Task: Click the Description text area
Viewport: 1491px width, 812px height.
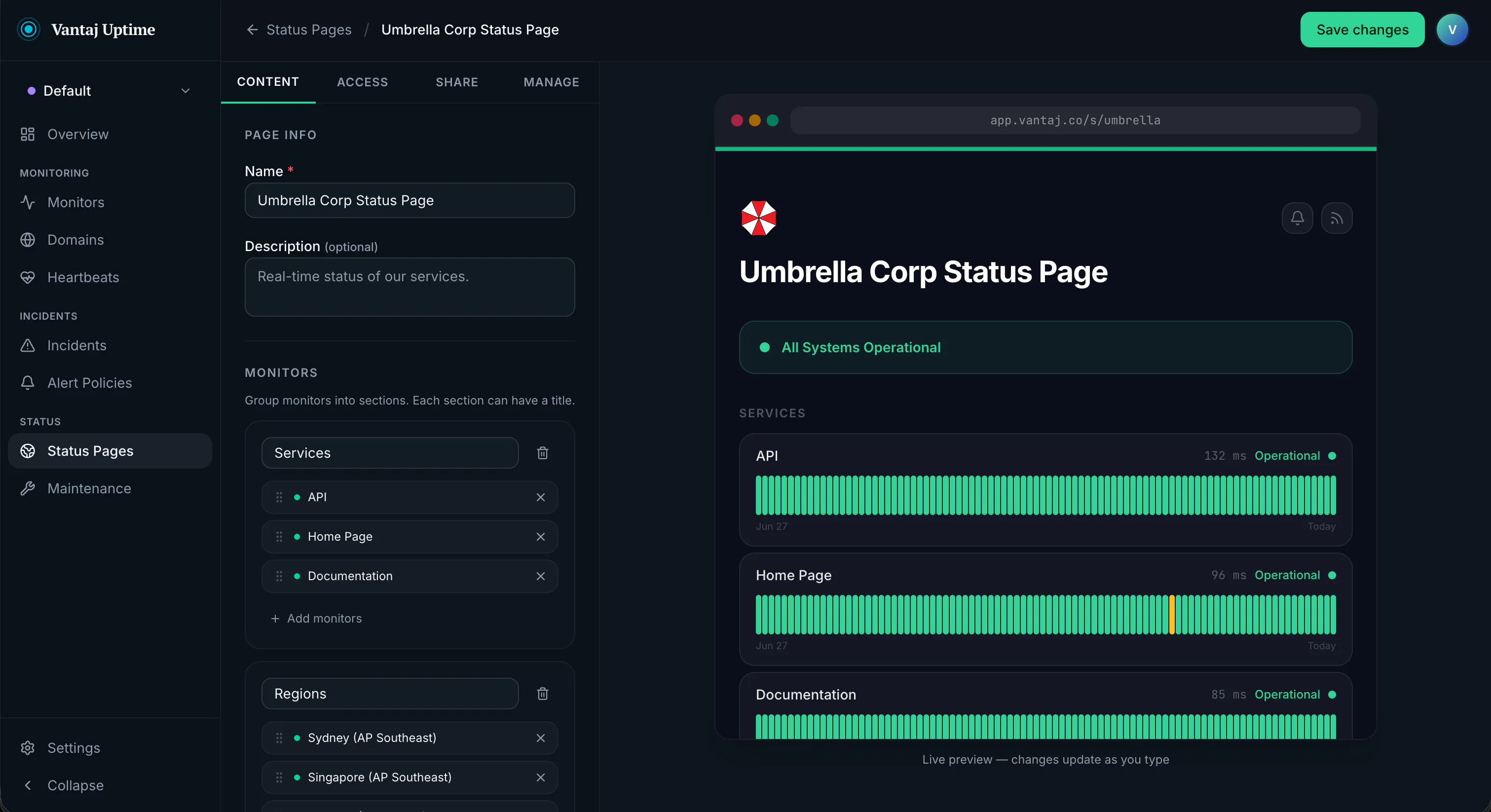Action: (410, 287)
